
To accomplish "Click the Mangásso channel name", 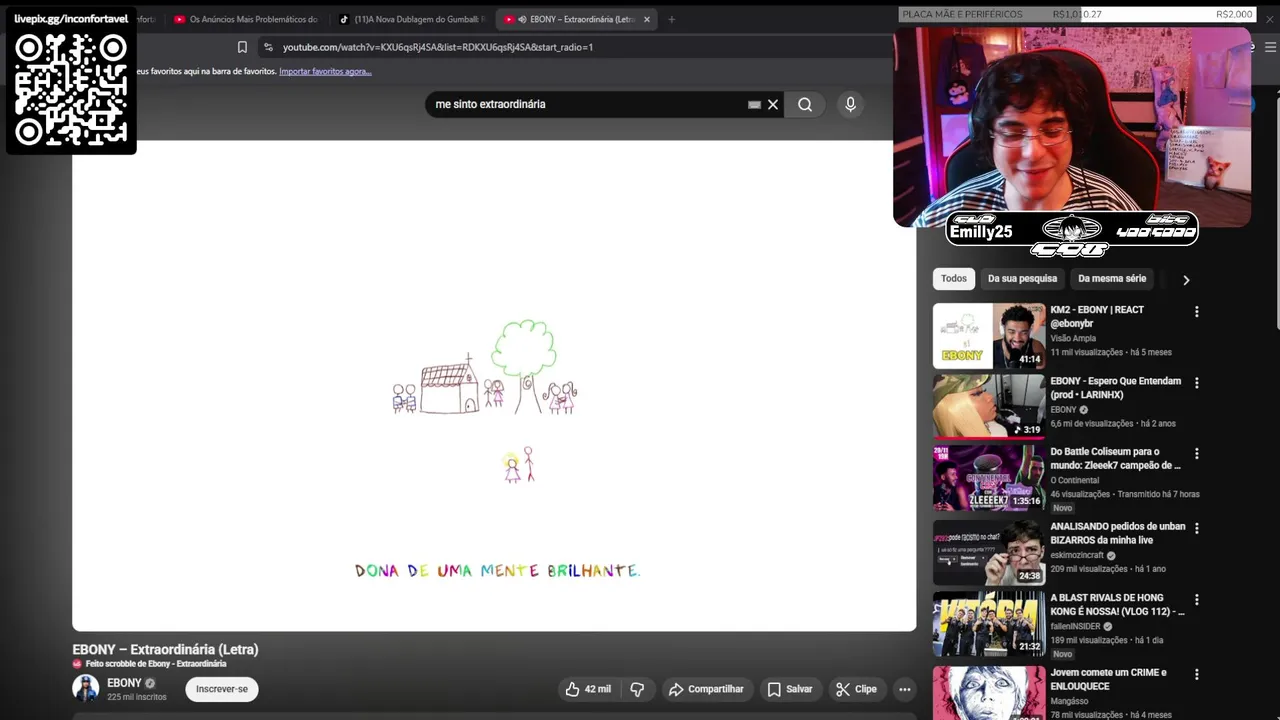I will (1070, 701).
